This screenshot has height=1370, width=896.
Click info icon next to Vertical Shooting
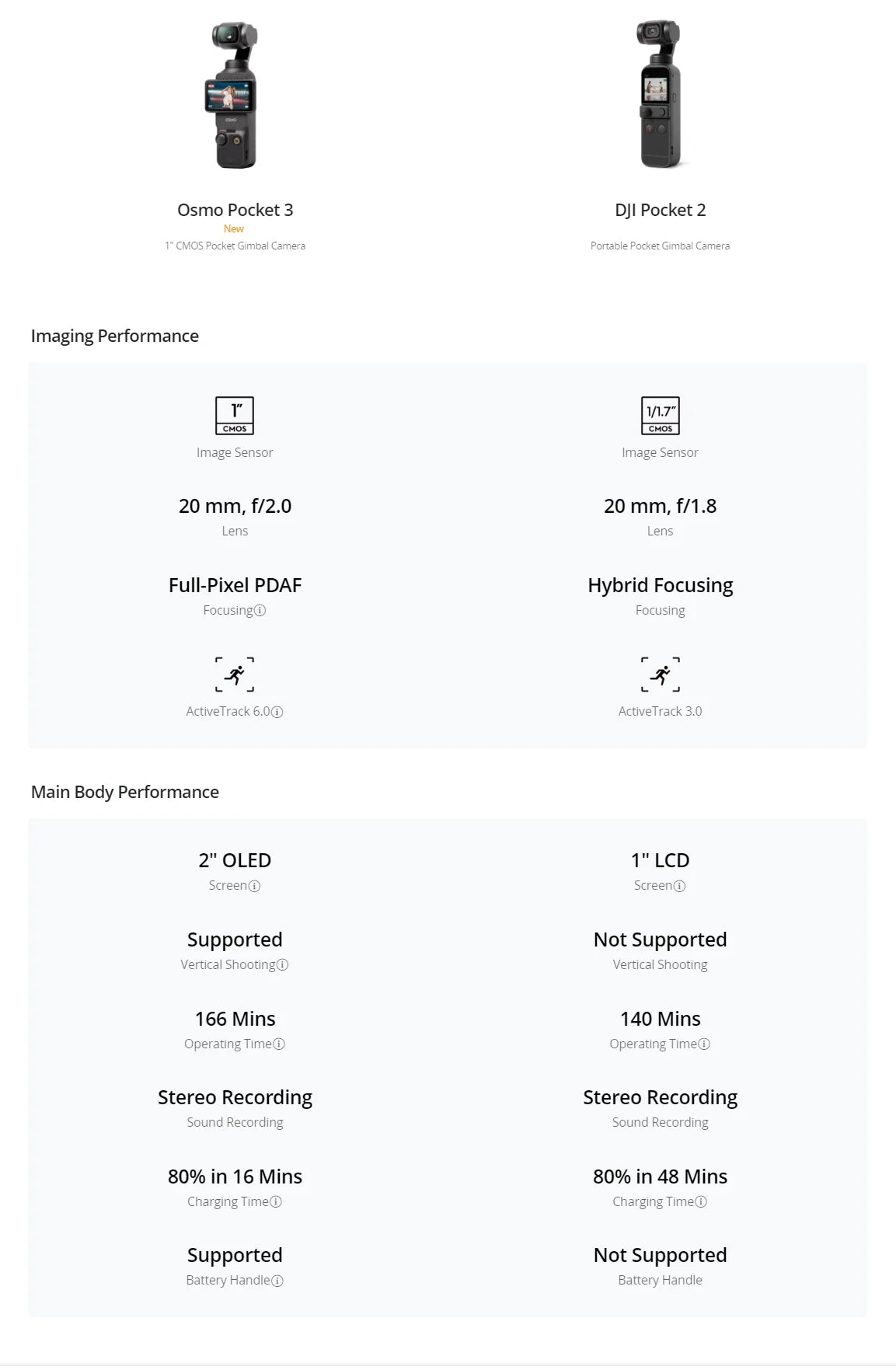(x=283, y=965)
